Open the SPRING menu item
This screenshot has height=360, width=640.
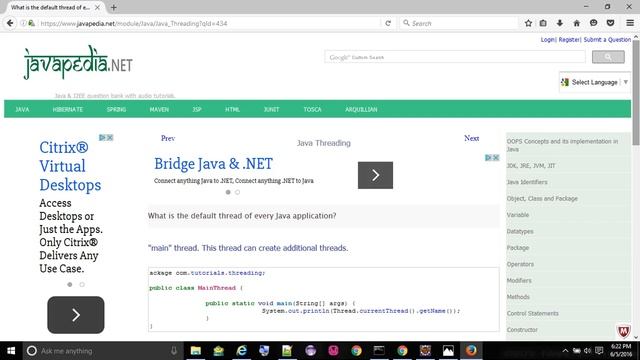(116, 109)
